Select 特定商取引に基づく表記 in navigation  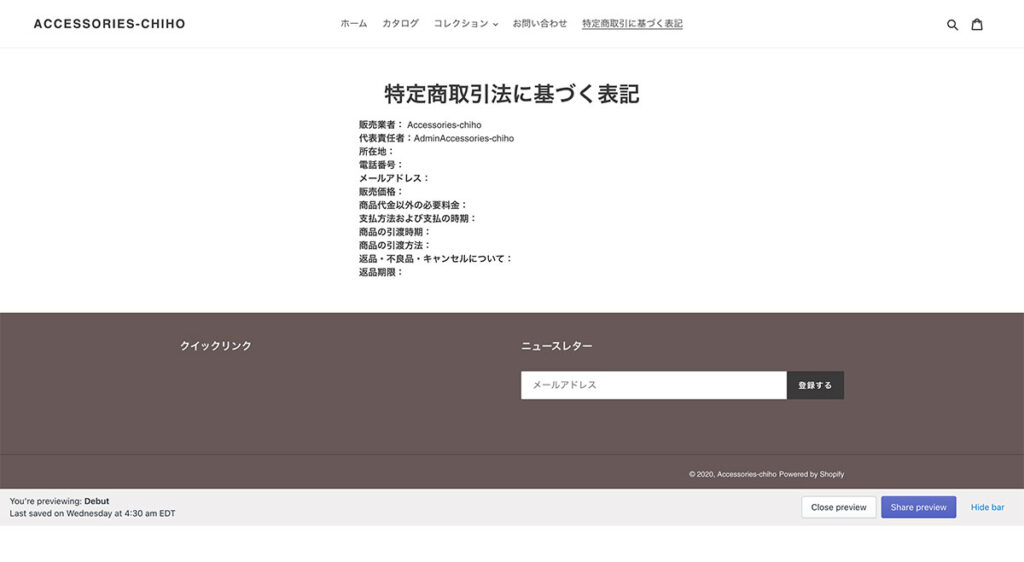coord(632,23)
